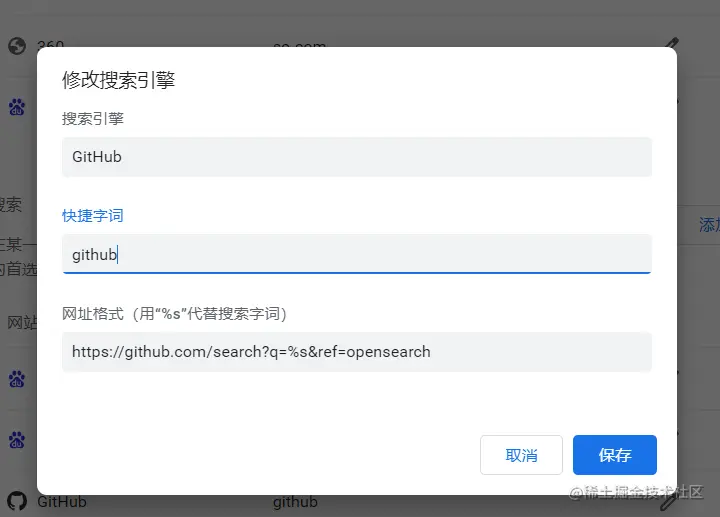Click the 网址格式 URL input field
The height and width of the screenshot is (517, 720).
[x=356, y=352]
